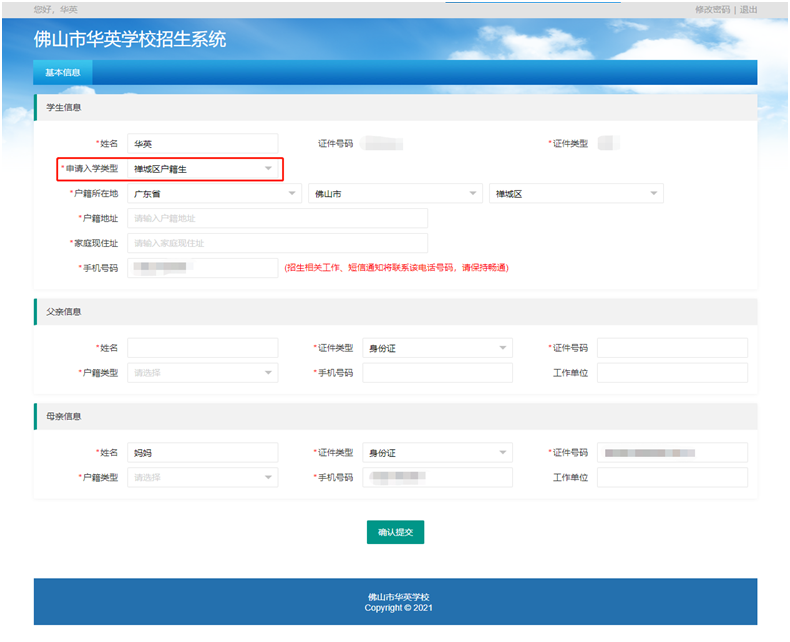Image resolution: width=790 pixels, height=642 pixels.
Task: Switch to the 基本信息 tab
Action: [63, 72]
